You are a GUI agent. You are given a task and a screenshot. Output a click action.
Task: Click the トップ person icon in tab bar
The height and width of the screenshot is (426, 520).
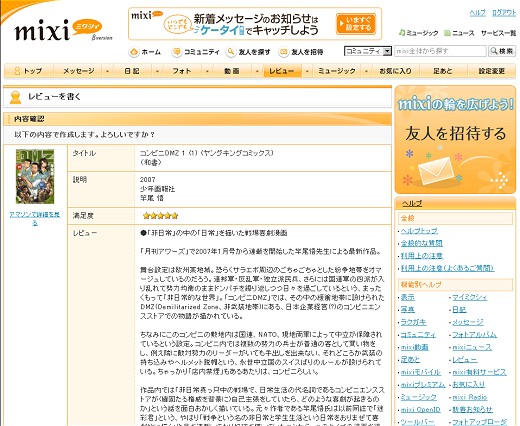[17, 71]
